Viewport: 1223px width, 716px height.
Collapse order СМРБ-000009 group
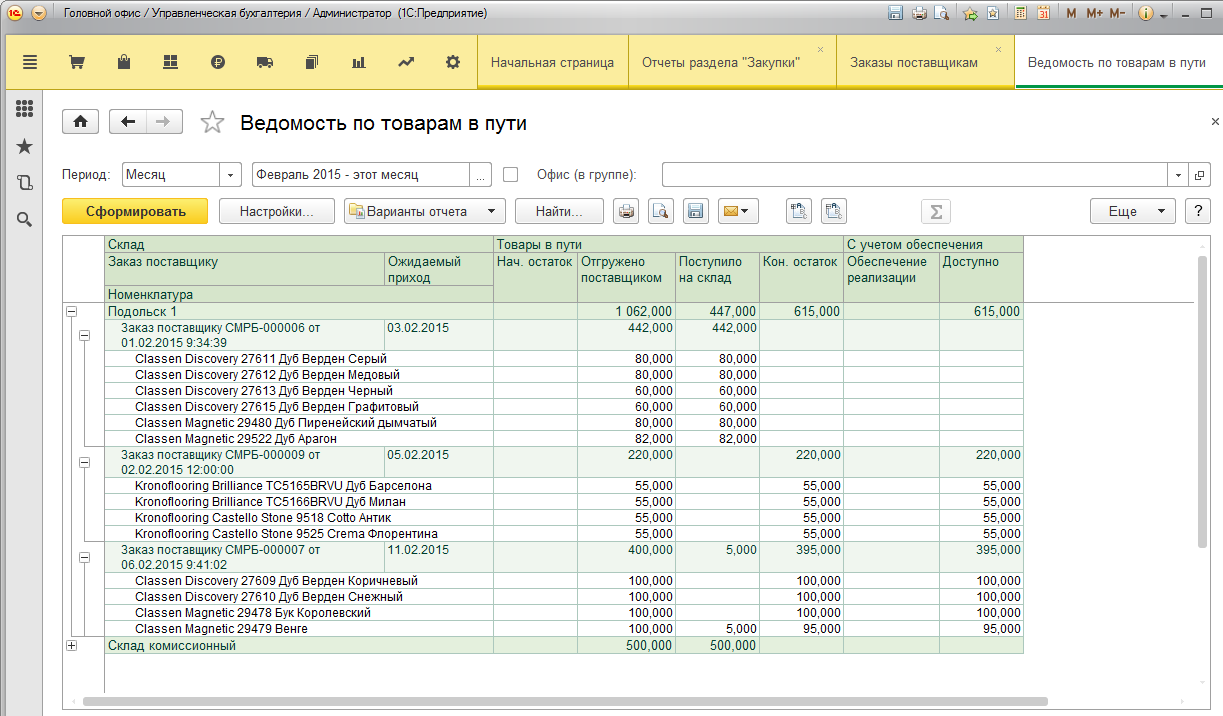coord(84,463)
